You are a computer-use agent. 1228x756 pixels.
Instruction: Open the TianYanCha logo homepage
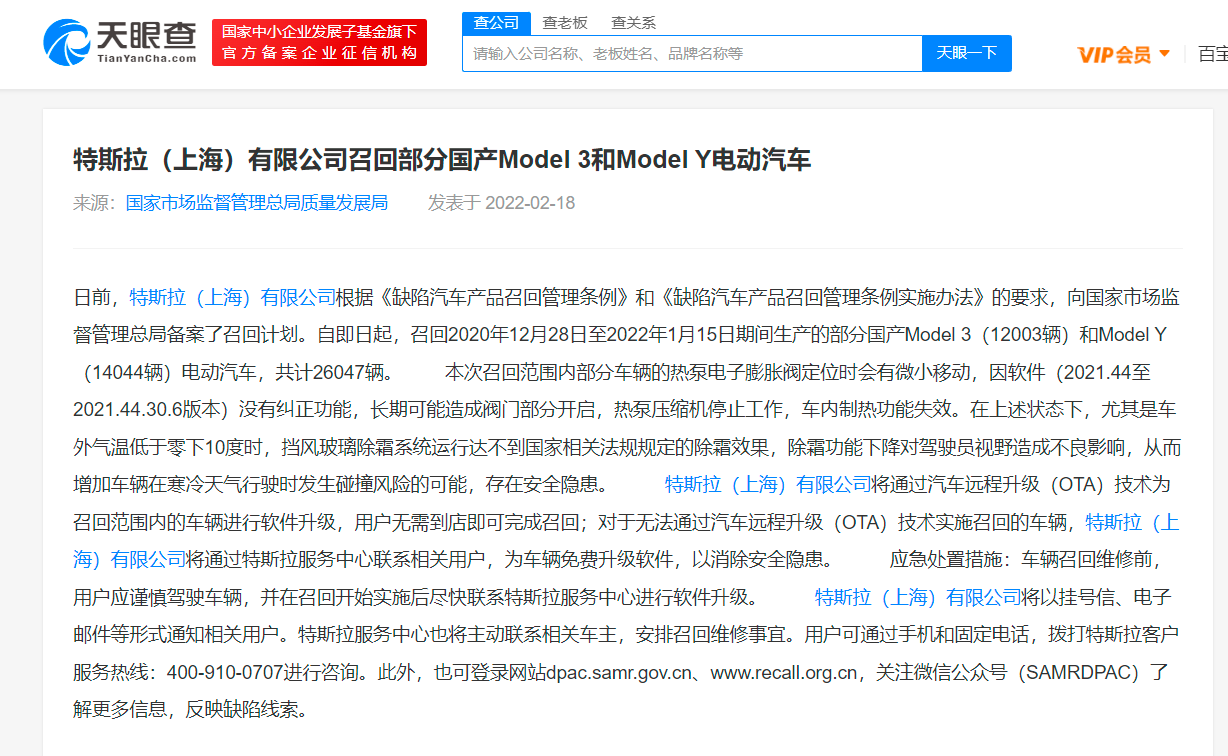tap(120, 42)
